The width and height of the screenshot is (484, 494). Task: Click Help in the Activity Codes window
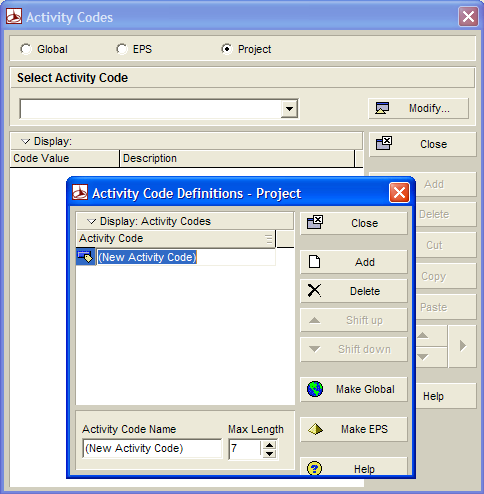446,396
